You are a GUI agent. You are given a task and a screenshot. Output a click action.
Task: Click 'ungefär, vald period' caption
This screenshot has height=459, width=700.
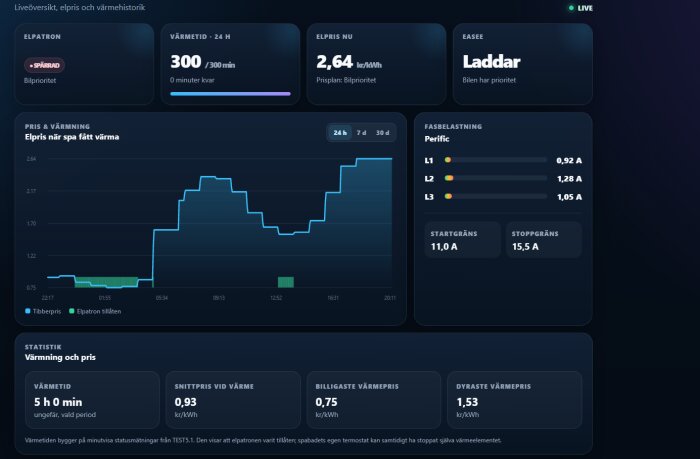65,415
